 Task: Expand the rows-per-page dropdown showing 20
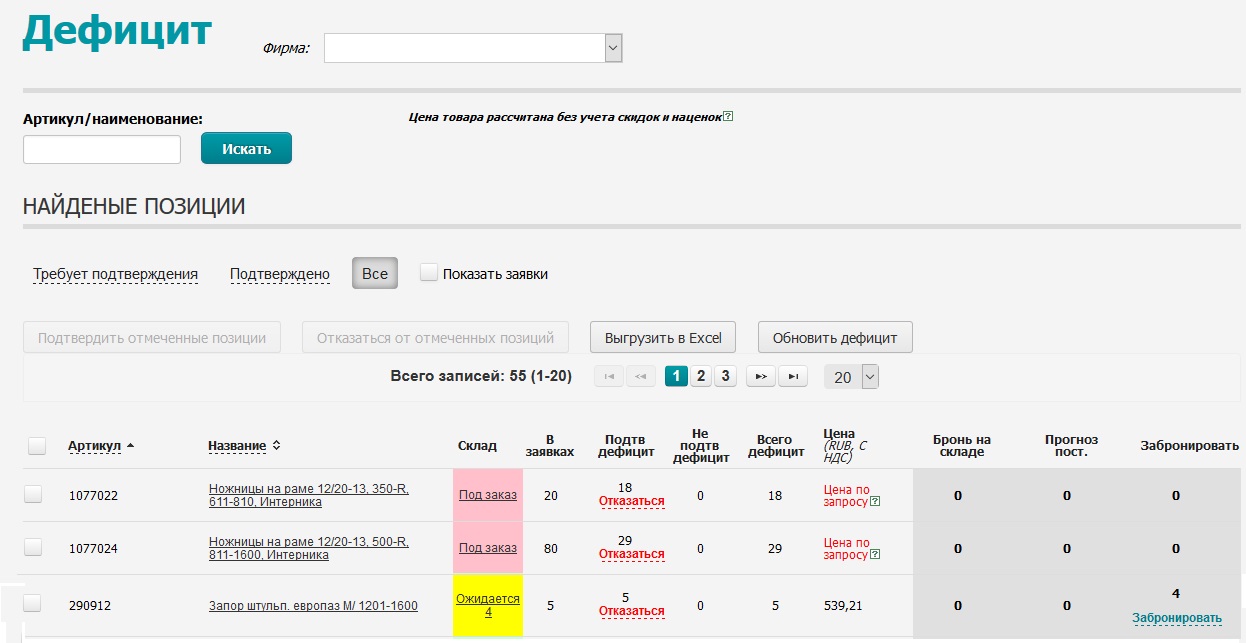tap(869, 377)
